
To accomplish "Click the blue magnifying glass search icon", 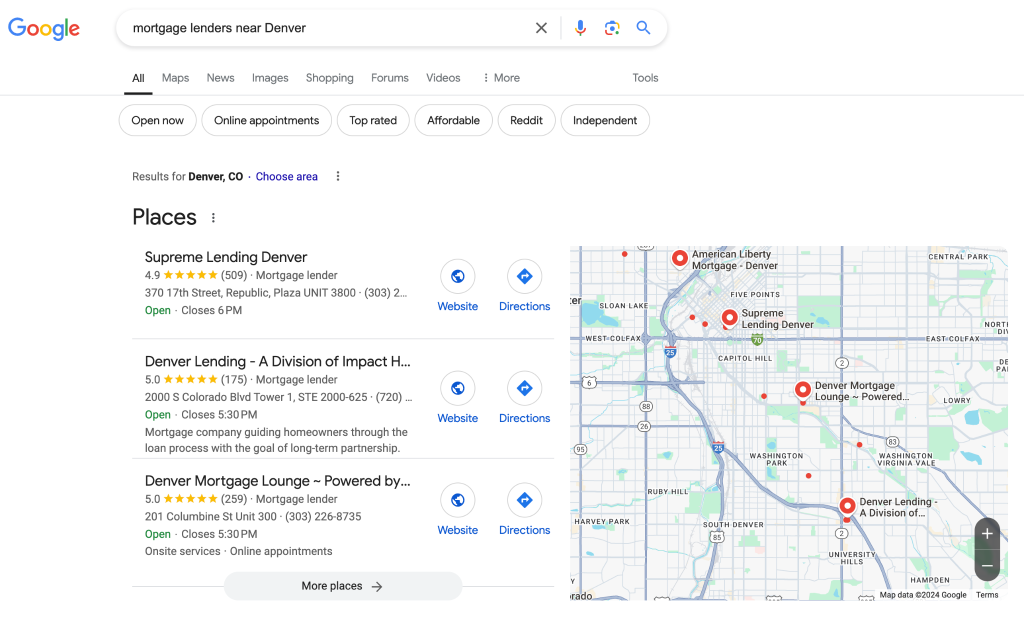I will pos(643,28).
